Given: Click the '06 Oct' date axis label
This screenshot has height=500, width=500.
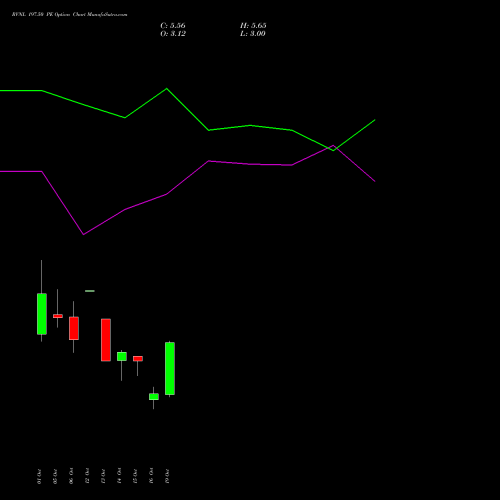Looking at the screenshot, I should [x=71, y=476].
